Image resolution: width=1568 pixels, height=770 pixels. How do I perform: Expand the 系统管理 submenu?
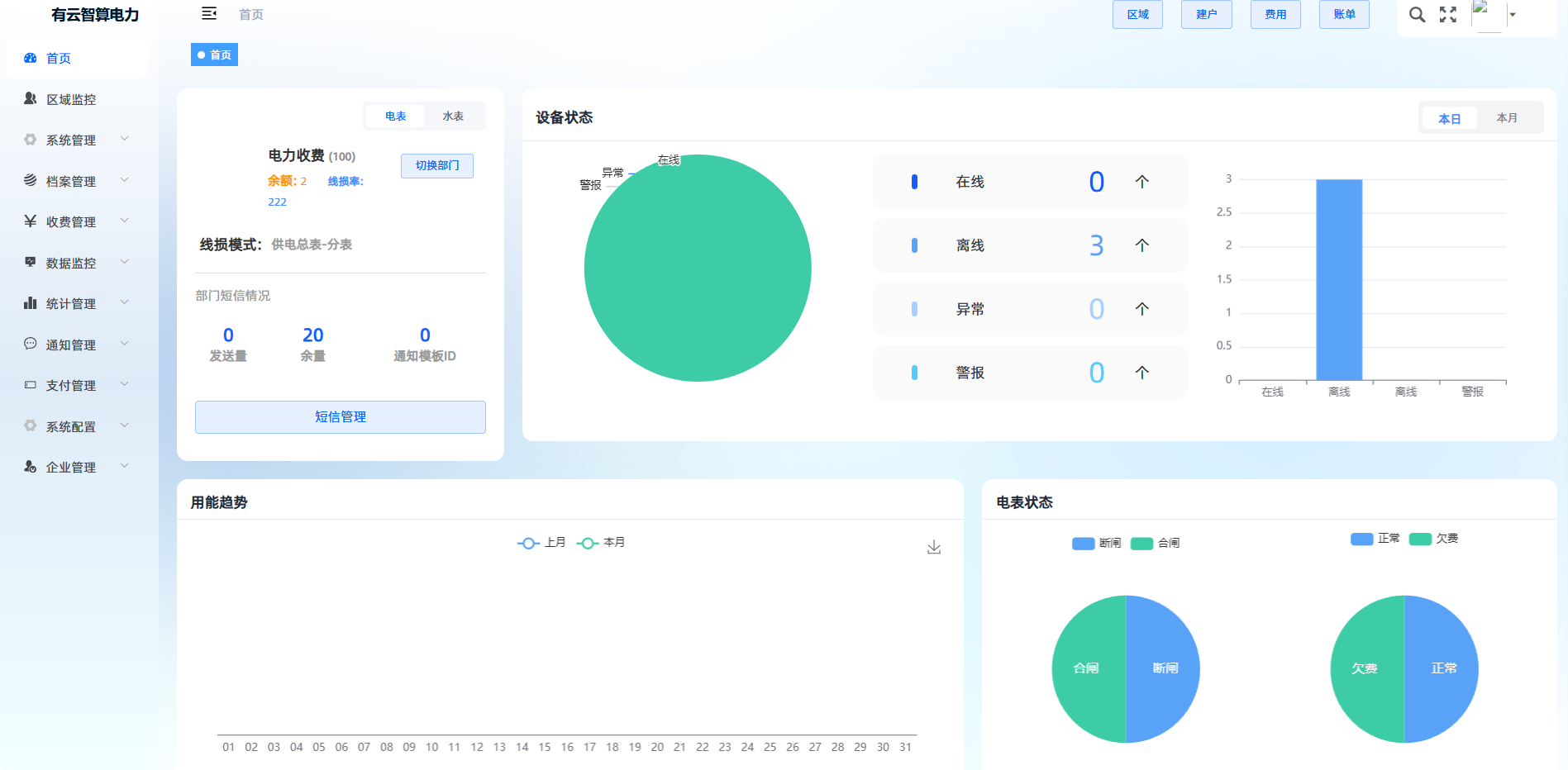[124, 140]
